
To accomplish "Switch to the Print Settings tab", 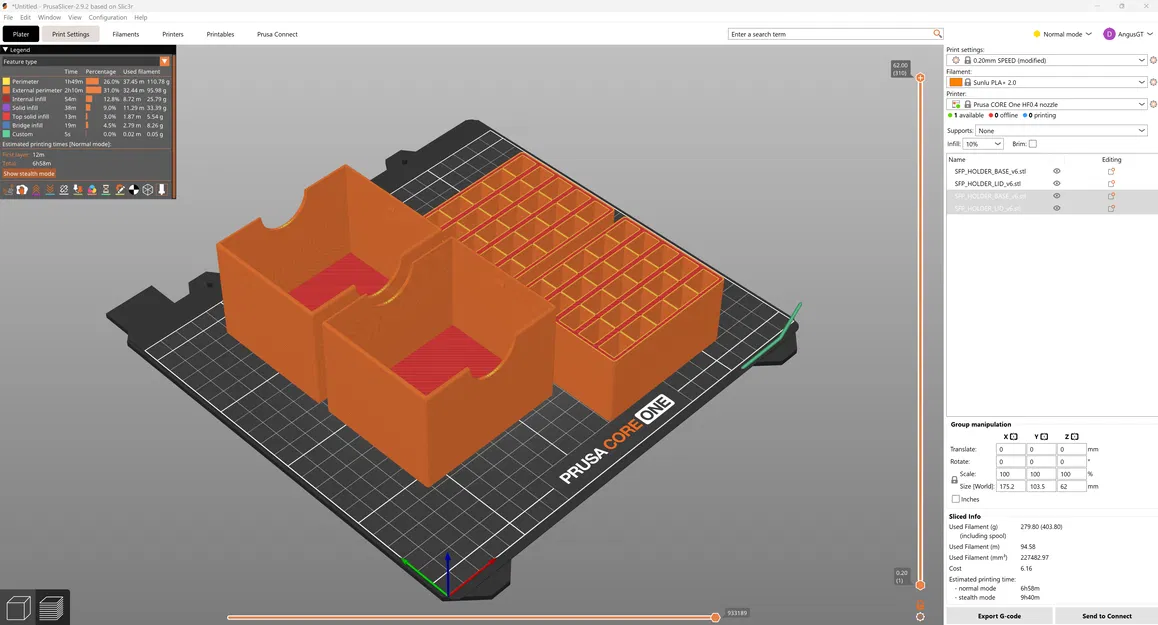I will (x=71, y=34).
